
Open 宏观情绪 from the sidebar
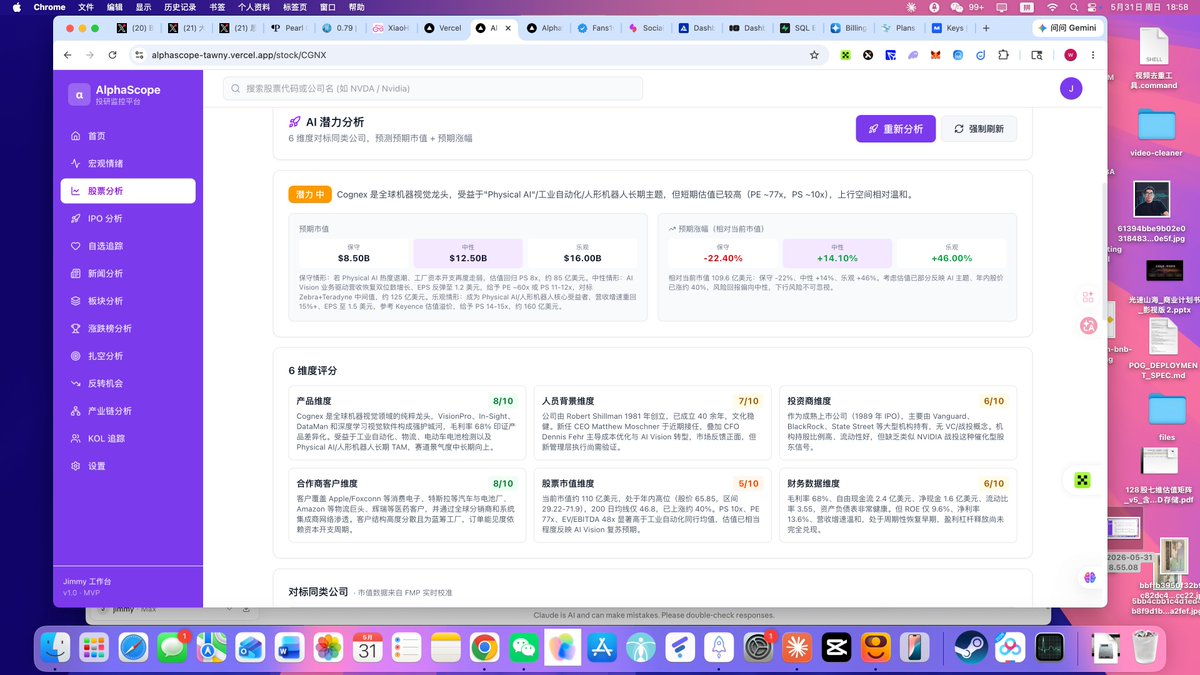click(127, 163)
